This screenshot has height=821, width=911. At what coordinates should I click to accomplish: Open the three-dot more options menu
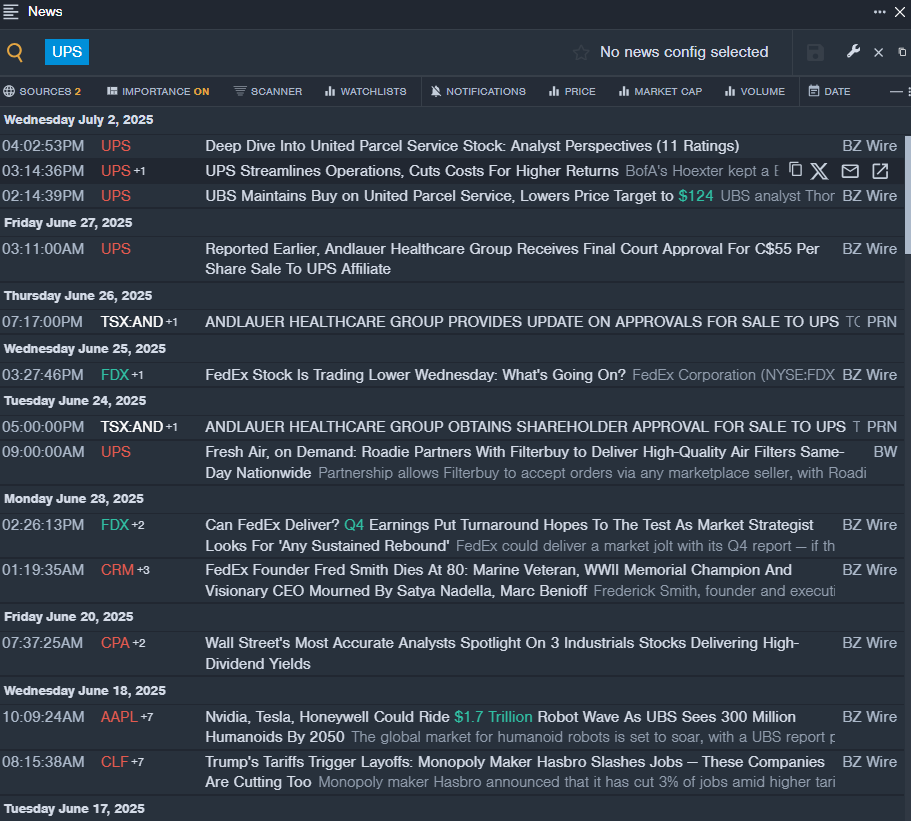(x=880, y=12)
